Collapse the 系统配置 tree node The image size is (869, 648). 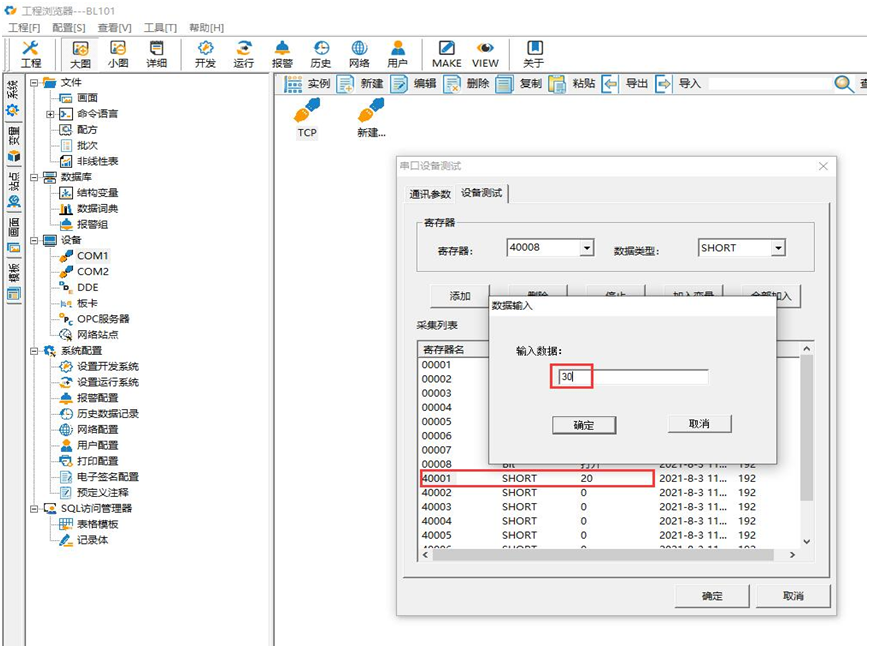pyautogui.click(x=34, y=351)
